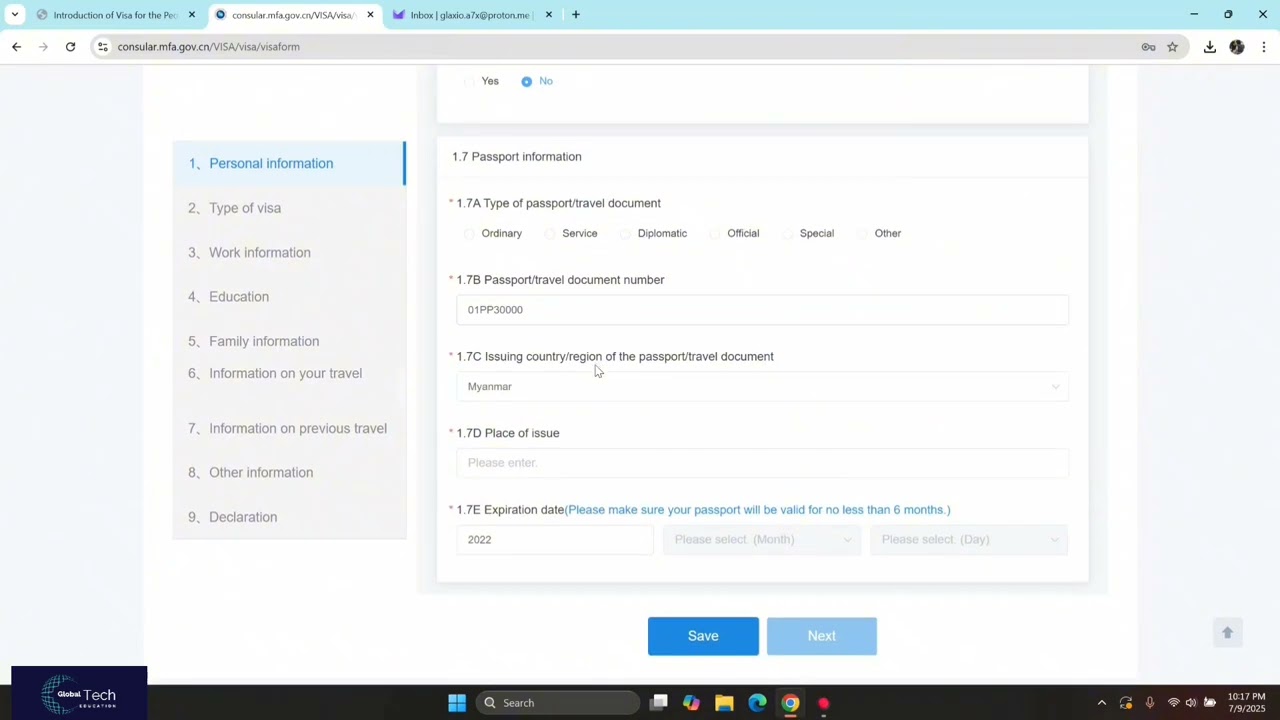Close the Proton inbox tab
The height and width of the screenshot is (720, 1280).
coord(548,15)
